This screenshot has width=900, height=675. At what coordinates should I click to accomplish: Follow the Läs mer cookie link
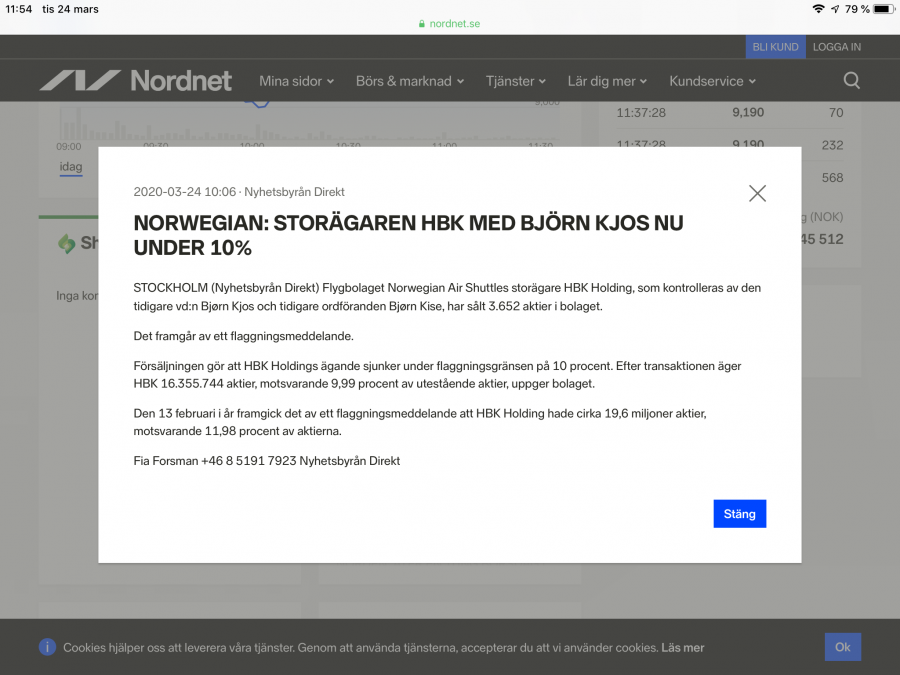click(x=682, y=648)
